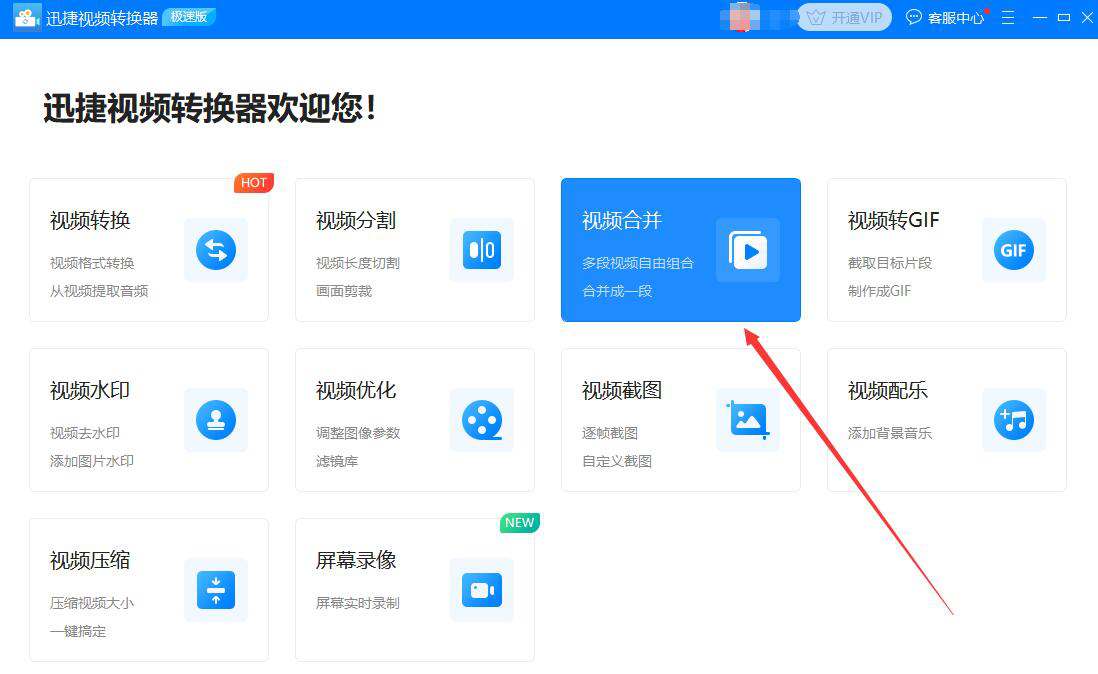
Task: Click the 开通VIP button text
Action: tap(856, 17)
